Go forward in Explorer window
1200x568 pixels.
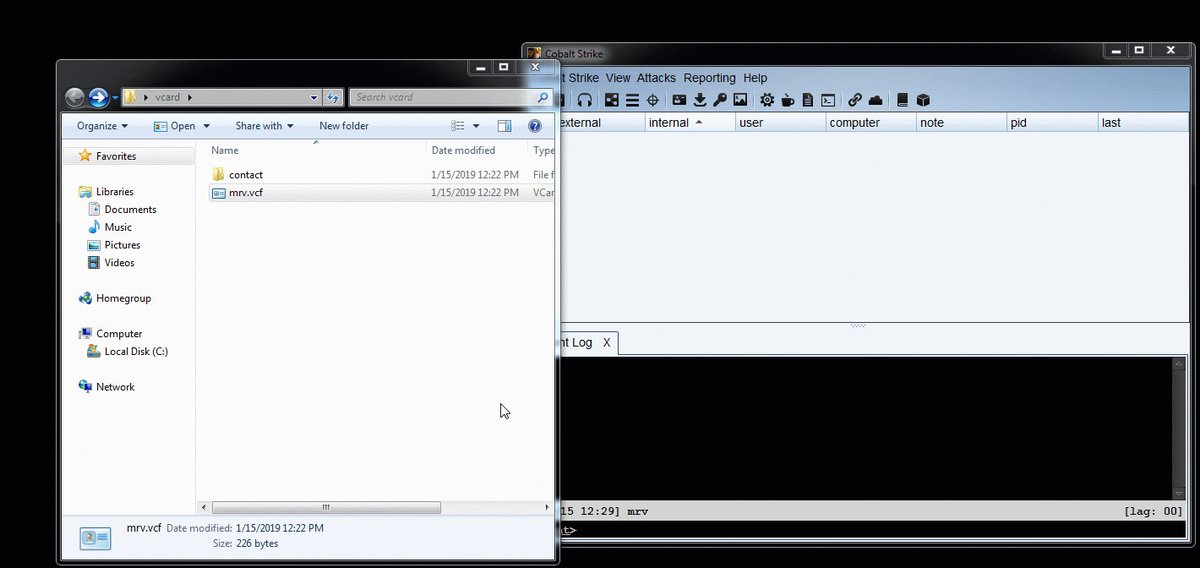[98, 97]
